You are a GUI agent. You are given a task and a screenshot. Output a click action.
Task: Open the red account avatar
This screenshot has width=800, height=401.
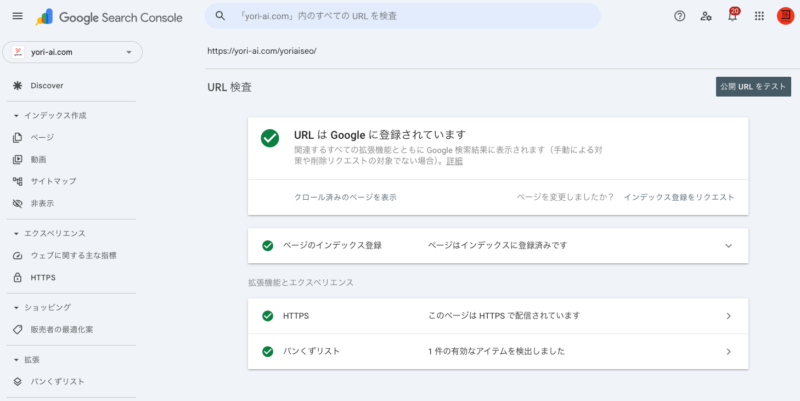[x=785, y=16]
